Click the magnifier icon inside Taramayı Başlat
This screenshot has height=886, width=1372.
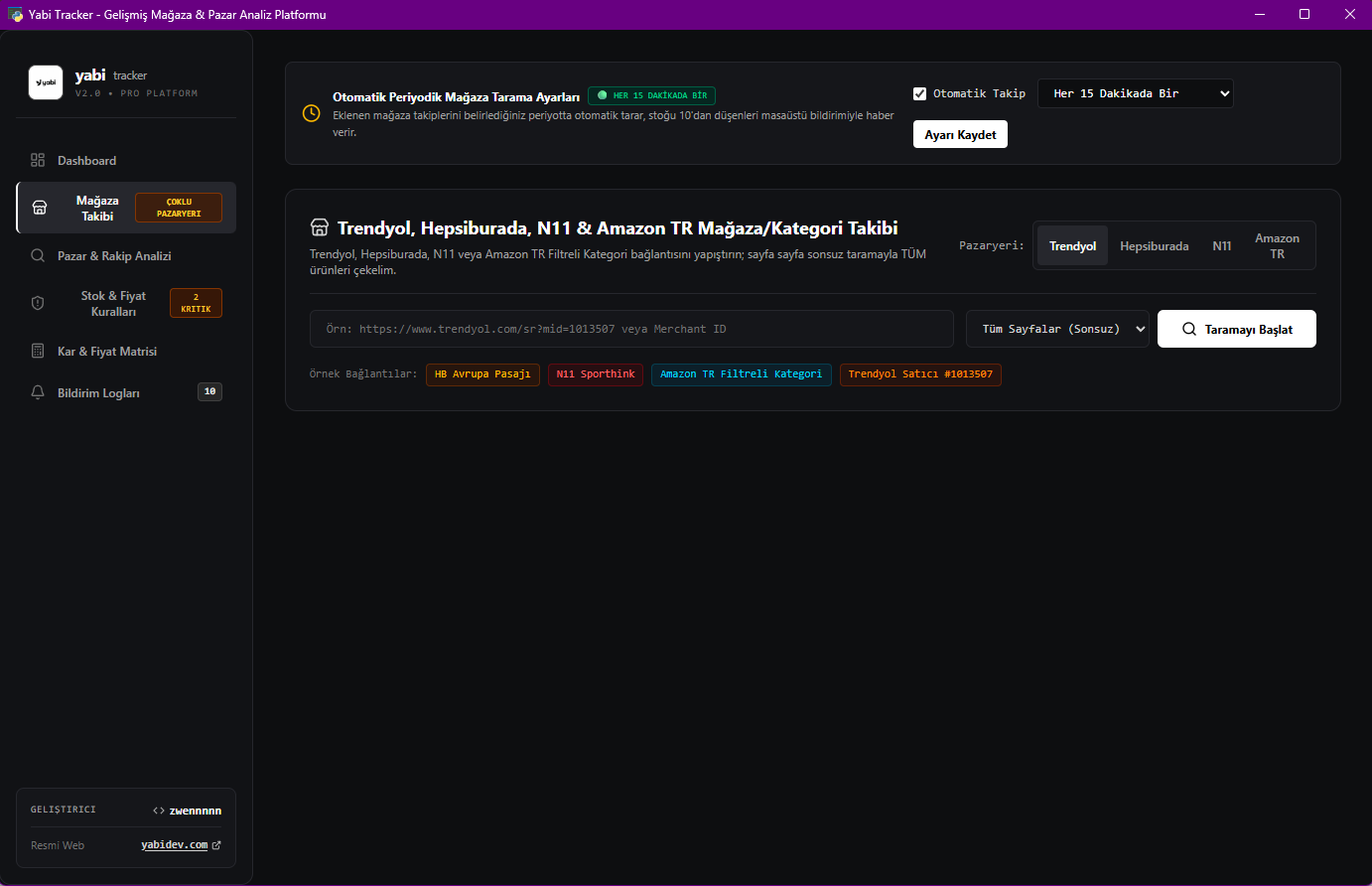click(x=1189, y=329)
